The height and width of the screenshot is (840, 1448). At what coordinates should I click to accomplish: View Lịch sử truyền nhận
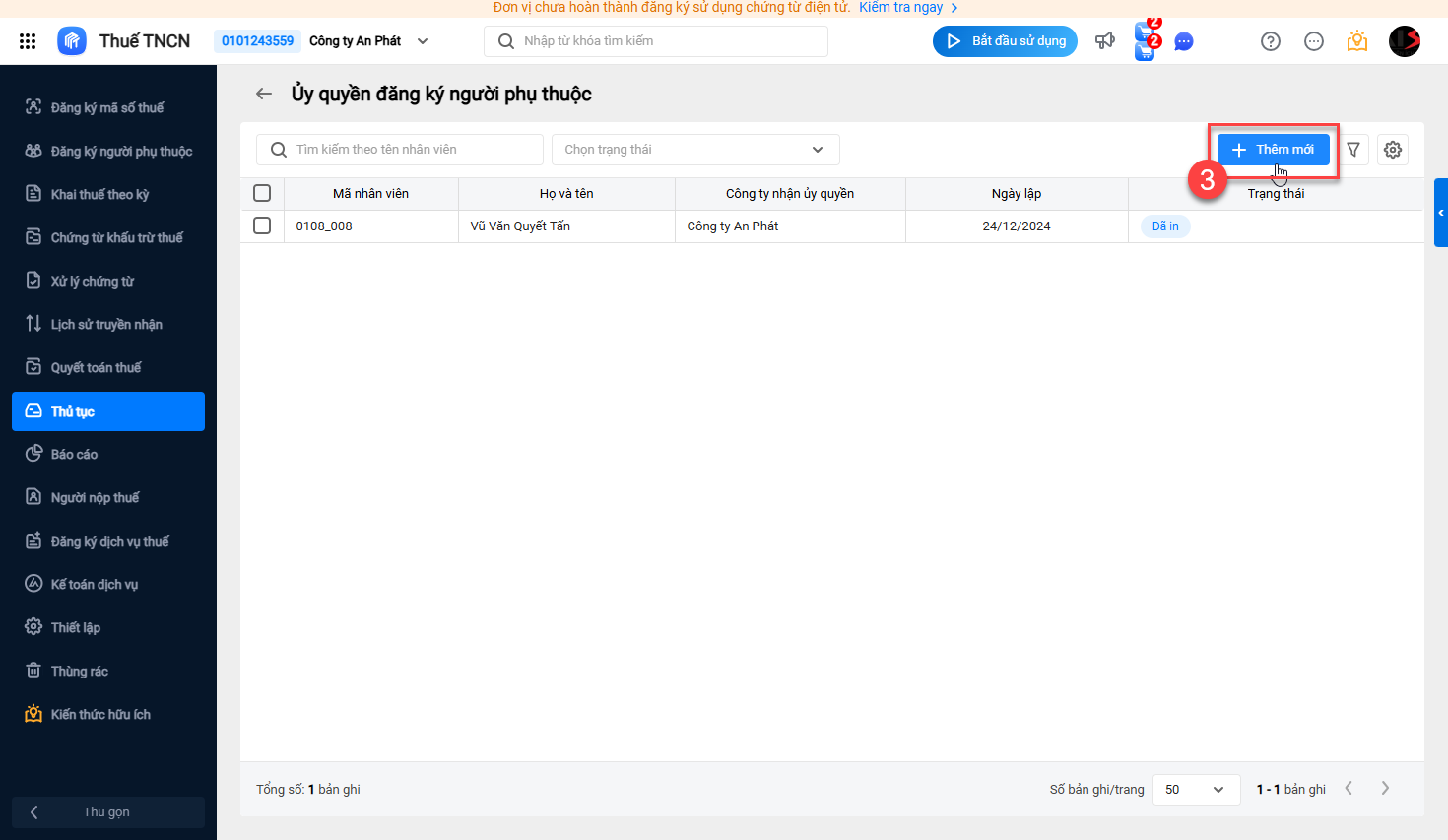[x=108, y=324]
